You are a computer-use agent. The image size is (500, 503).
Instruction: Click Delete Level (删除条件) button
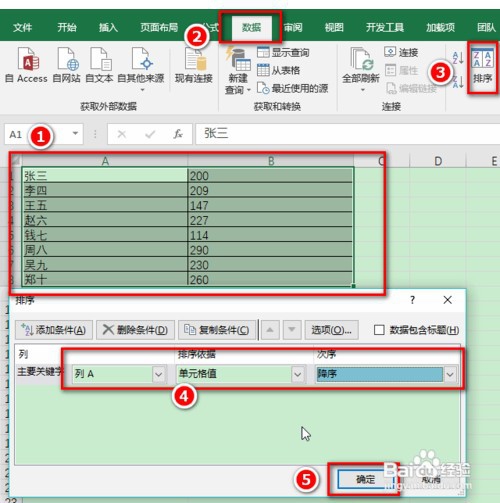135,330
